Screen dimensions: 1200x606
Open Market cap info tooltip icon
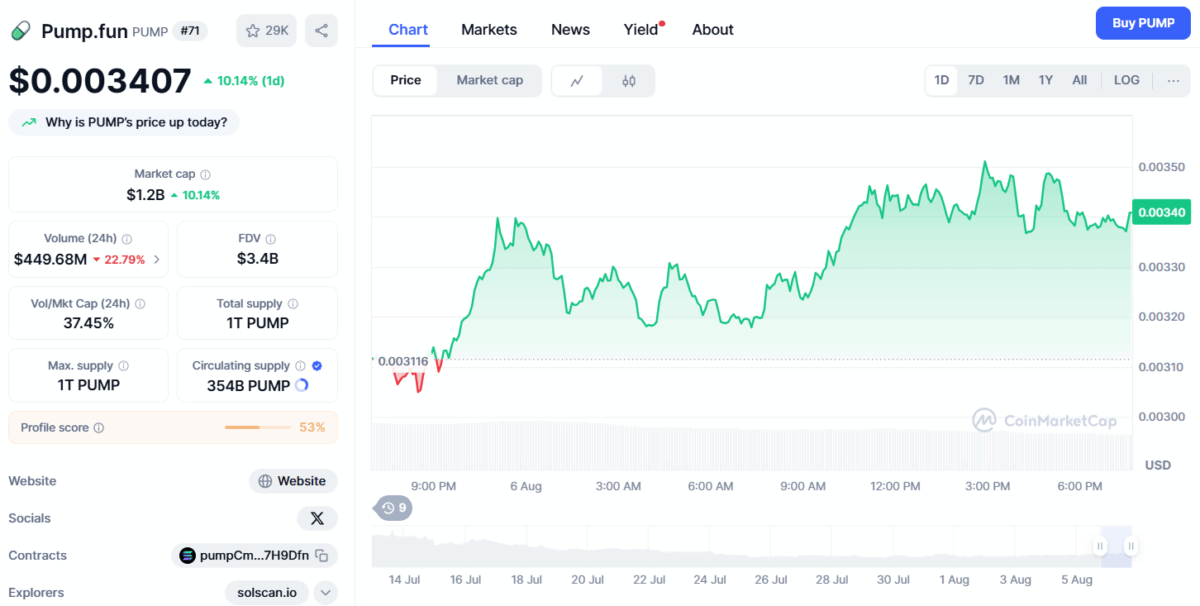coord(205,174)
